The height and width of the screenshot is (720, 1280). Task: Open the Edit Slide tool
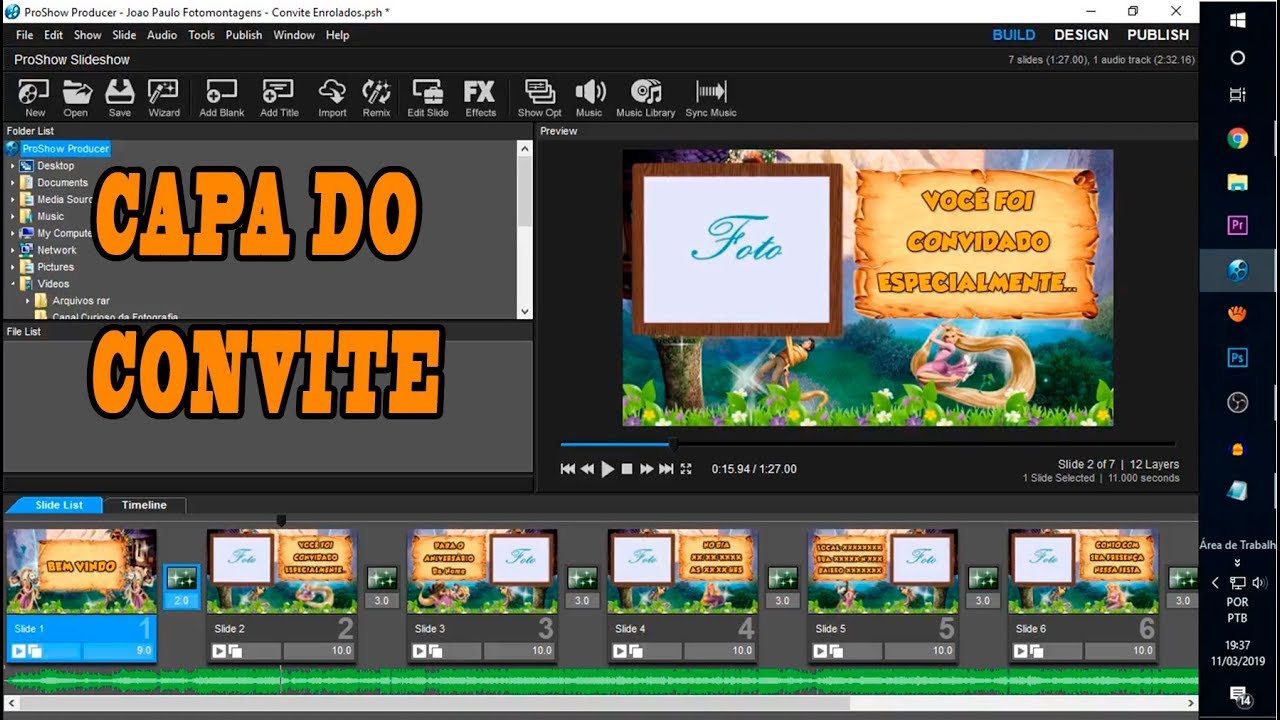point(428,98)
